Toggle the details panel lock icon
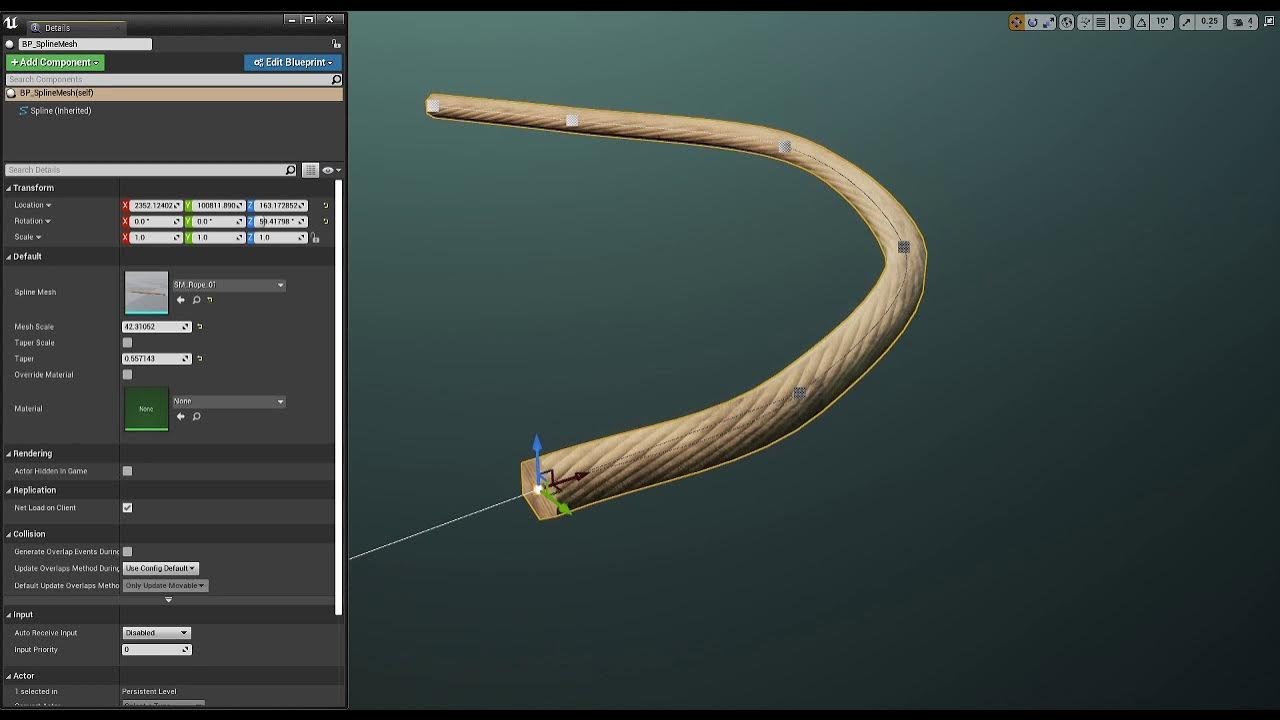Screen dimensions: 1280x720 336,44
